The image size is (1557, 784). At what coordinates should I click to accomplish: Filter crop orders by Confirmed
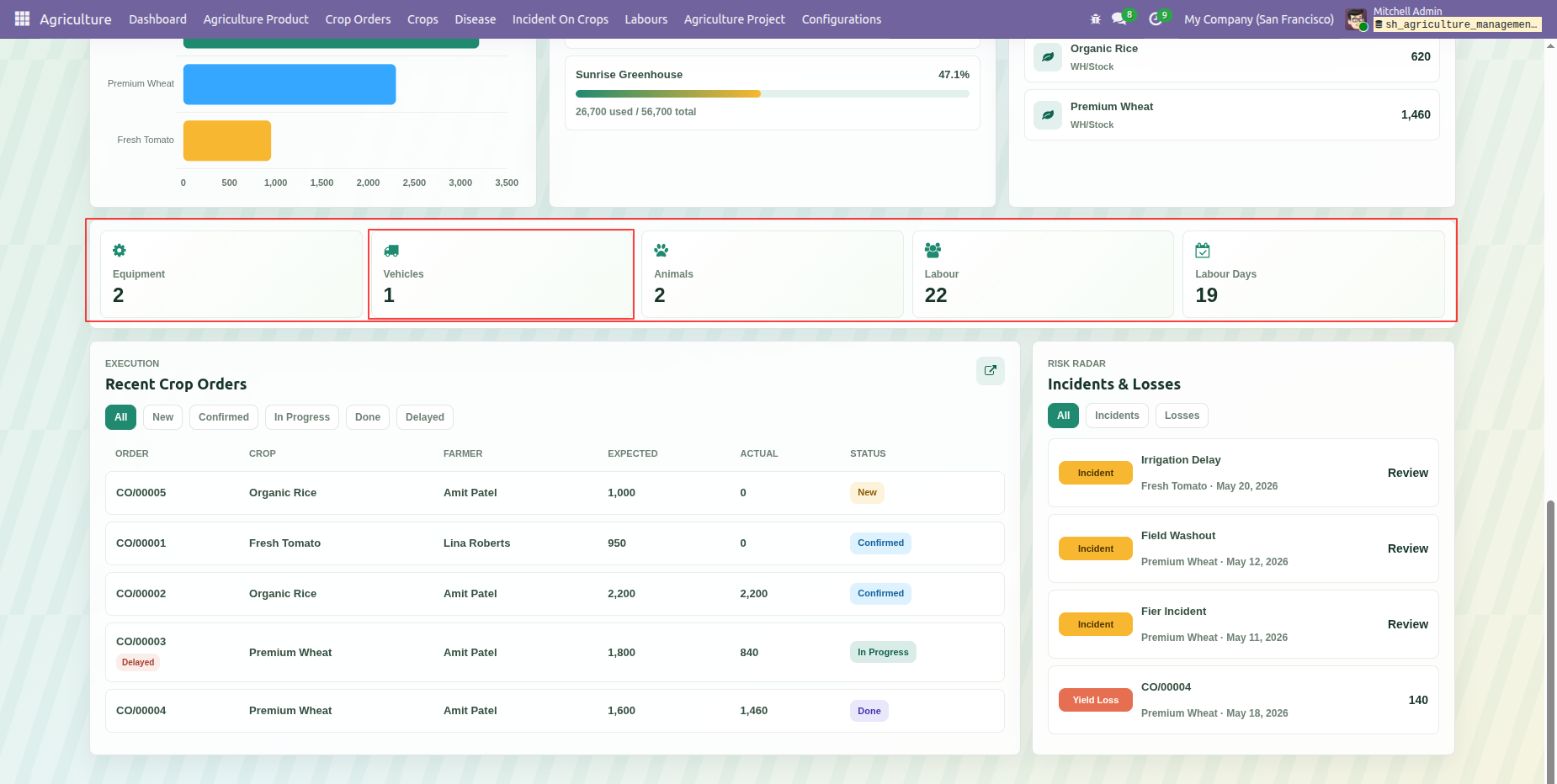tap(224, 417)
